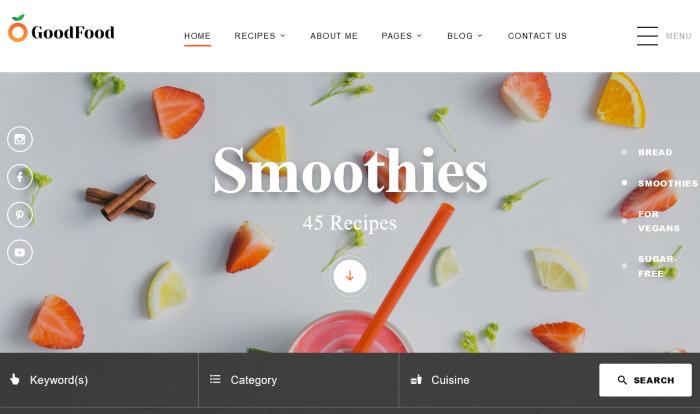Select the Bread slide dot
The image size is (700, 414).
point(624,152)
